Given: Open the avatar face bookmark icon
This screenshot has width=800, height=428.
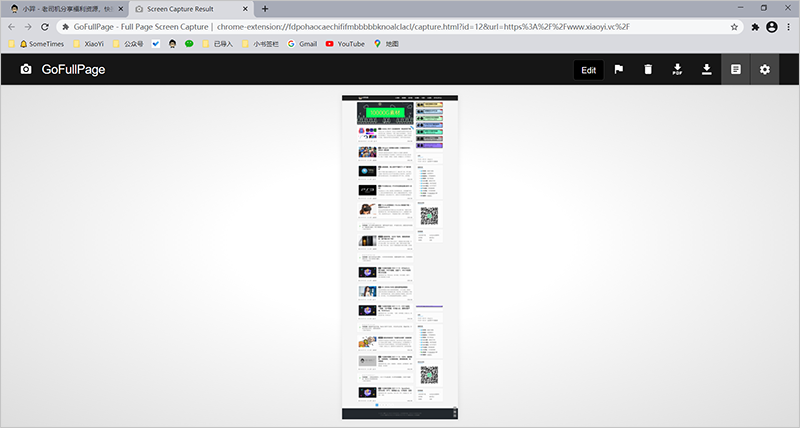Looking at the screenshot, I should [x=172, y=44].
